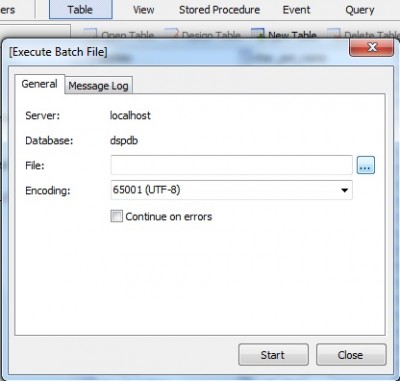Viewport: 400px width, 381px height.
Task: Click the file browse ellipsis button
Action: (x=366, y=165)
